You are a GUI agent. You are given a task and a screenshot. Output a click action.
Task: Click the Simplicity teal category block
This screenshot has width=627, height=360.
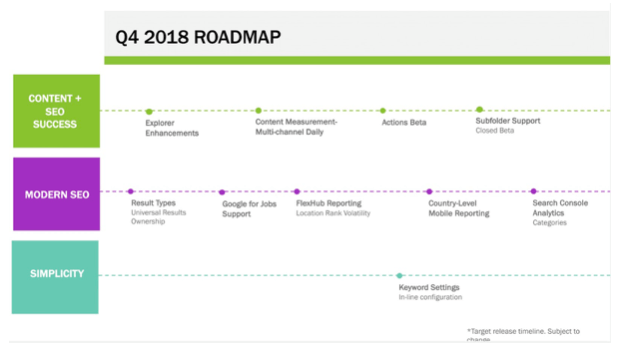coord(55,277)
